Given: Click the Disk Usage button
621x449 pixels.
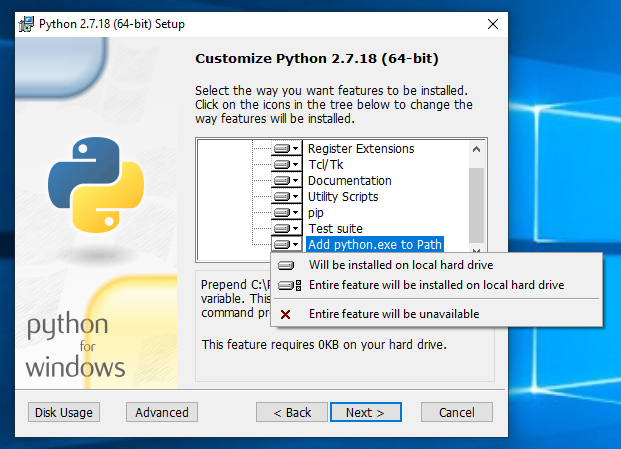Looking at the screenshot, I should coord(64,412).
